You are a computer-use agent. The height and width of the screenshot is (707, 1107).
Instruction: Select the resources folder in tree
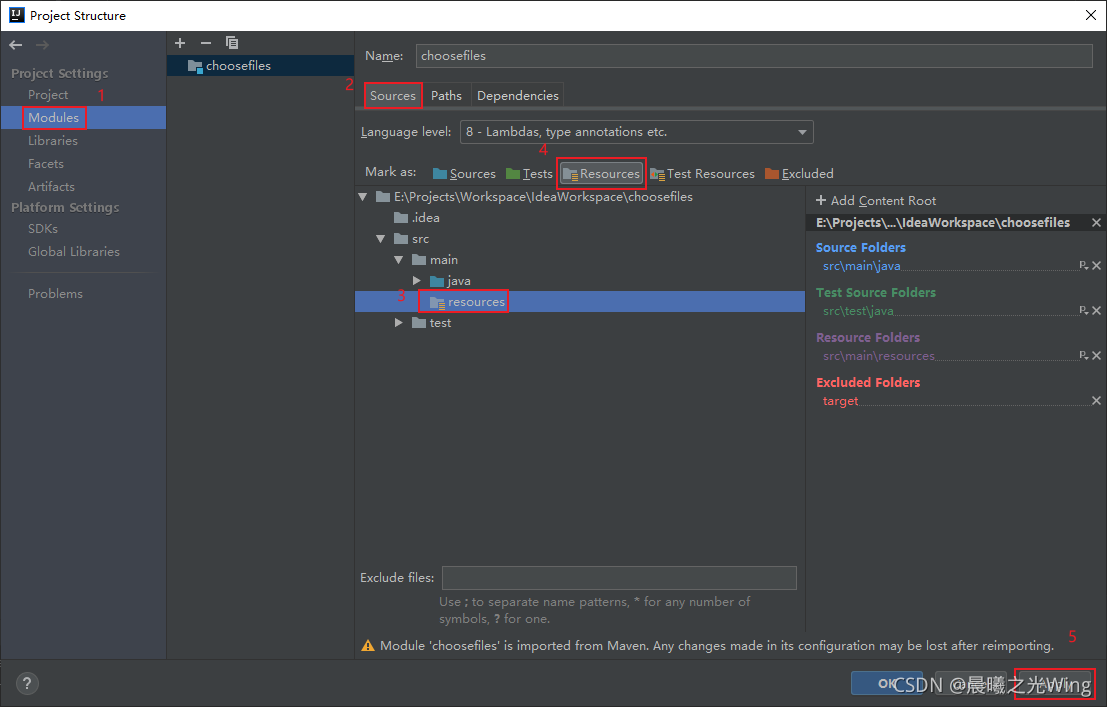click(x=467, y=302)
